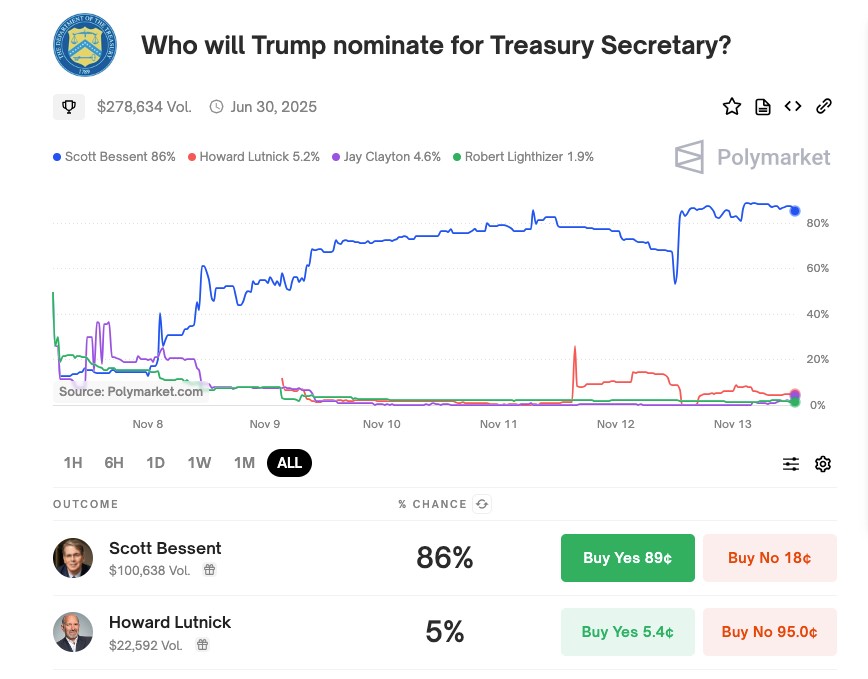The width and height of the screenshot is (868, 679).
Task: Open the chart filter sliders icon
Action: point(791,464)
